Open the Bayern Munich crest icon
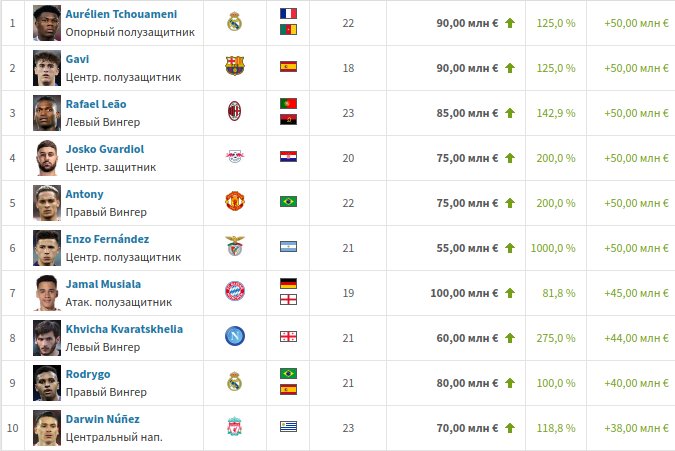Screen dimensions: 675x451 pos(235,291)
